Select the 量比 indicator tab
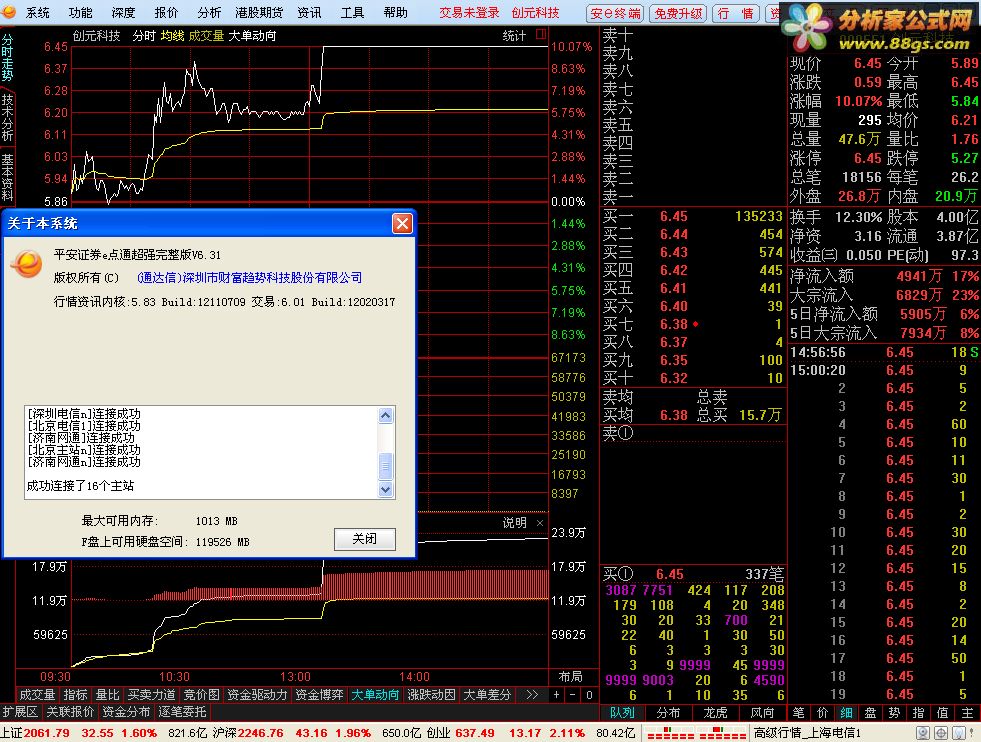 click(107, 695)
